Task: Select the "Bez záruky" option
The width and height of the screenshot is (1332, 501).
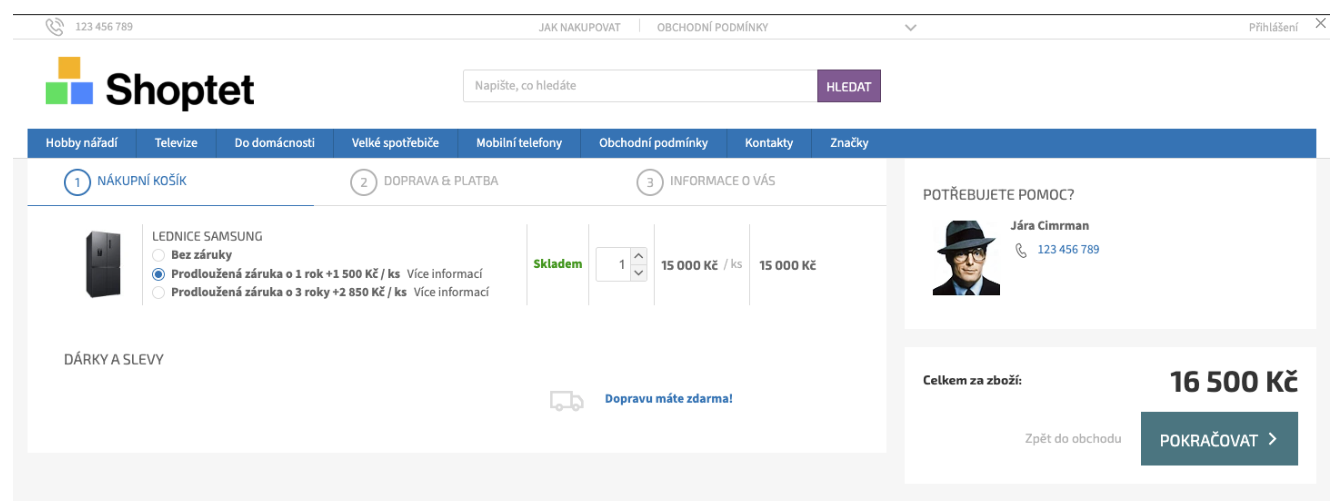Action: click(158, 255)
